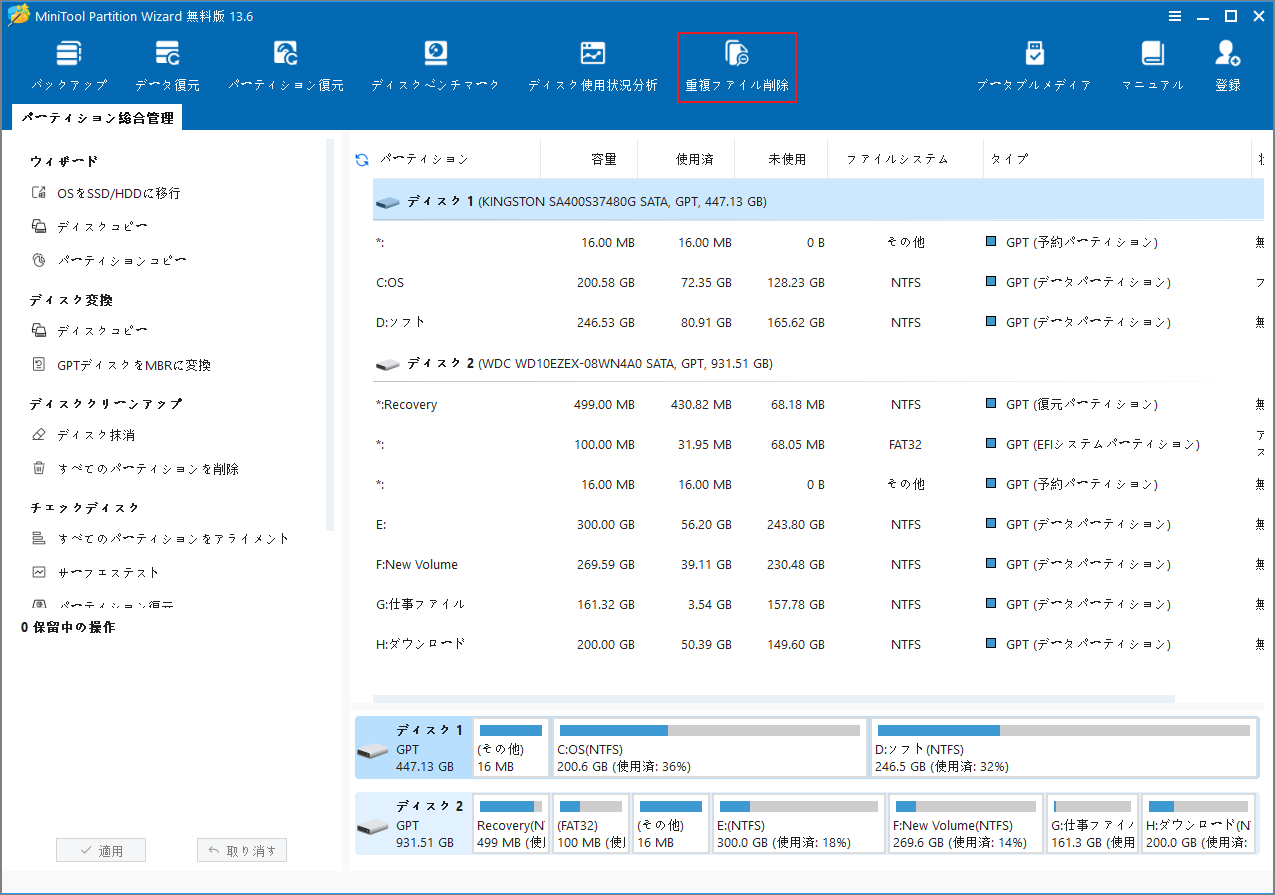This screenshot has width=1275, height=895.
Task: Click the 取り消す undo button
Action: pyautogui.click(x=241, y=849)
